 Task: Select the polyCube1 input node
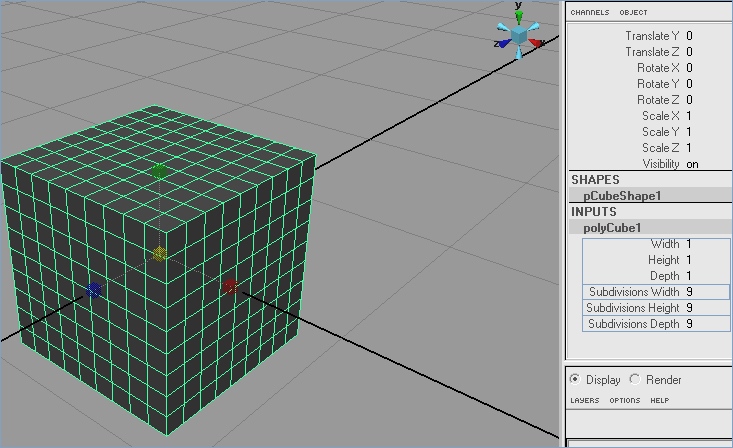[x=612, y=228]
